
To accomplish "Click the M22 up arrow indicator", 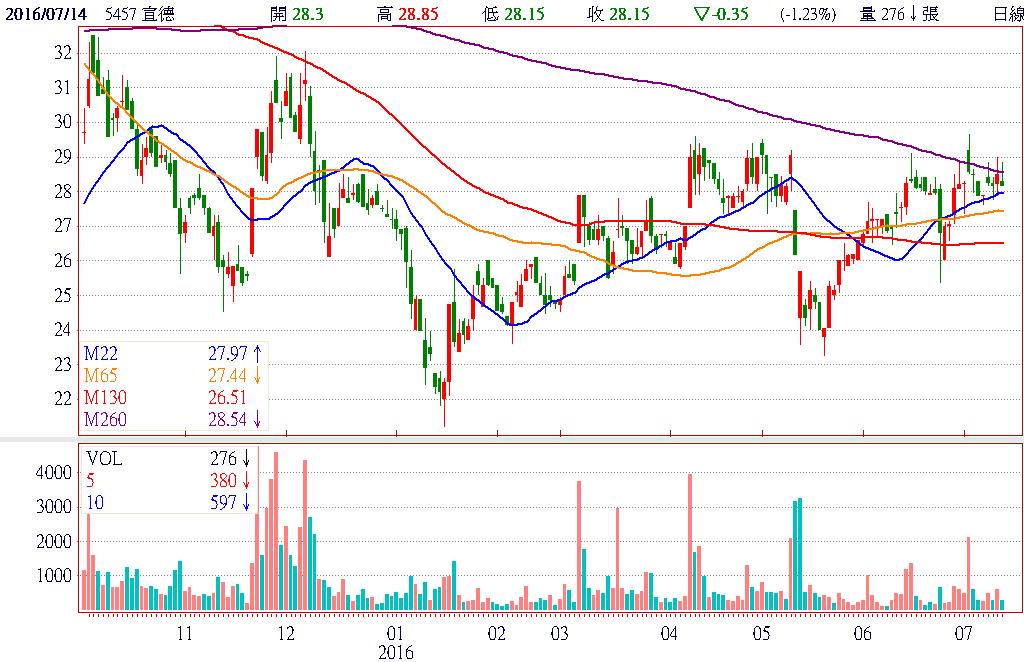I will 257,352.
